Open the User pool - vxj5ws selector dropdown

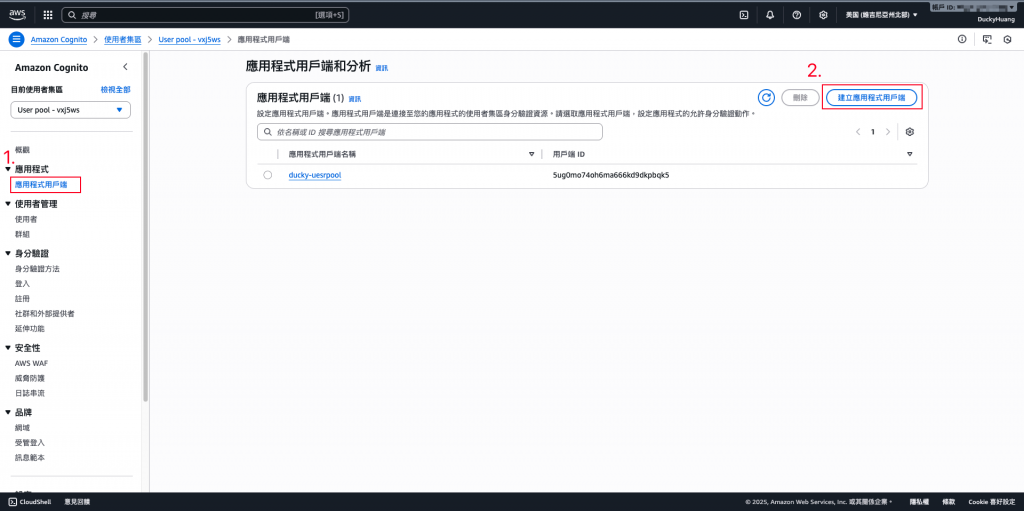tap(71, 110)
